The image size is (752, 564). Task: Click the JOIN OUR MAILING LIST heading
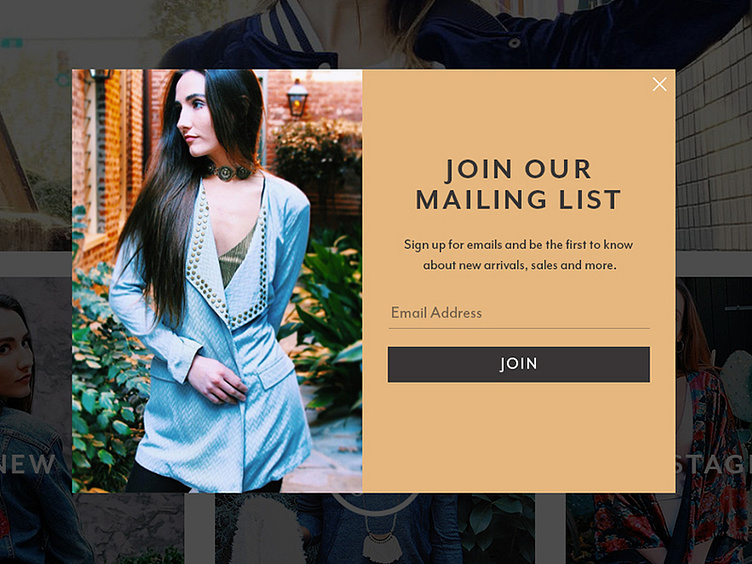518,185
